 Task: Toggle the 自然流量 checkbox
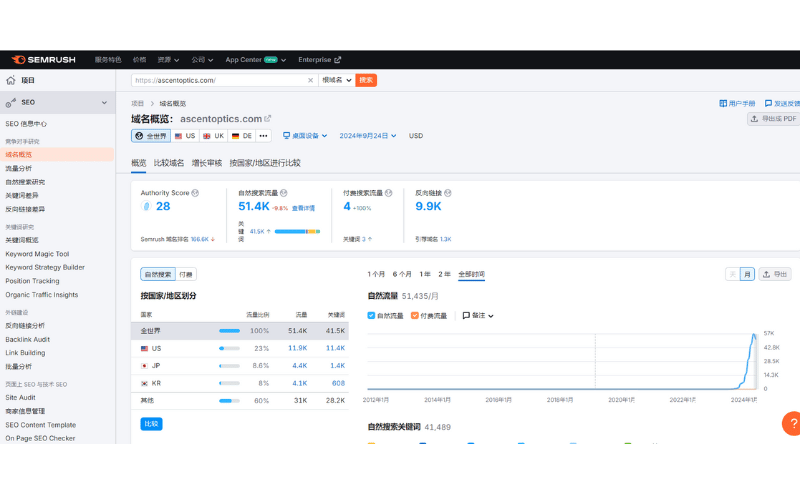[371, 316]
